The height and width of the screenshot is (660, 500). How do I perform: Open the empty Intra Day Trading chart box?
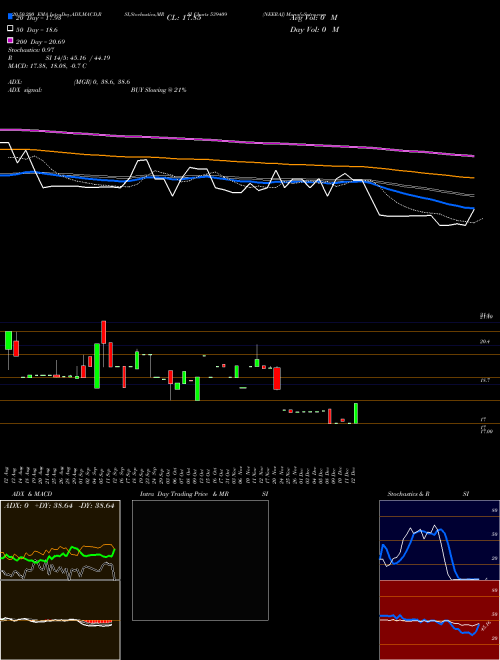click(x=200, y=560)
